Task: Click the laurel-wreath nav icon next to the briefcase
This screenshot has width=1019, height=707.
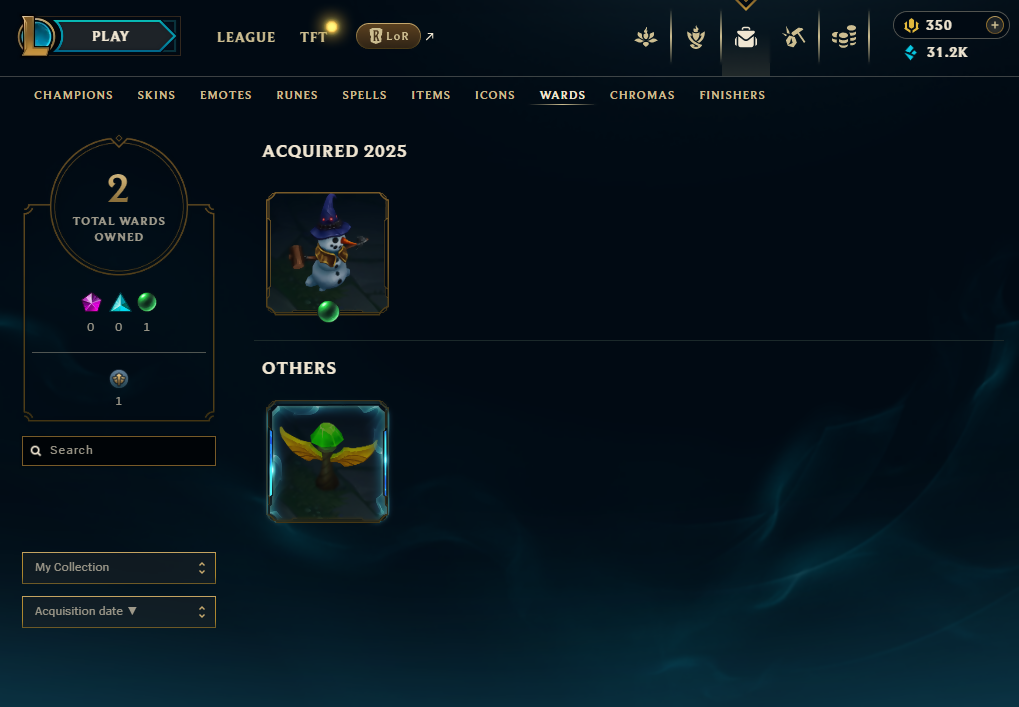Action: (695, 37)
